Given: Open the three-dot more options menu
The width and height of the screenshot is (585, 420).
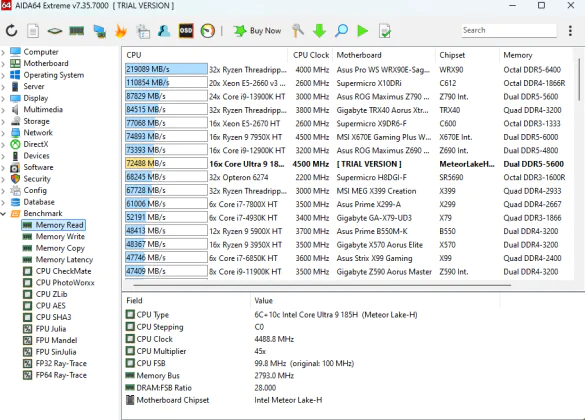Looking at the screenshot, I should coord(570,31).
